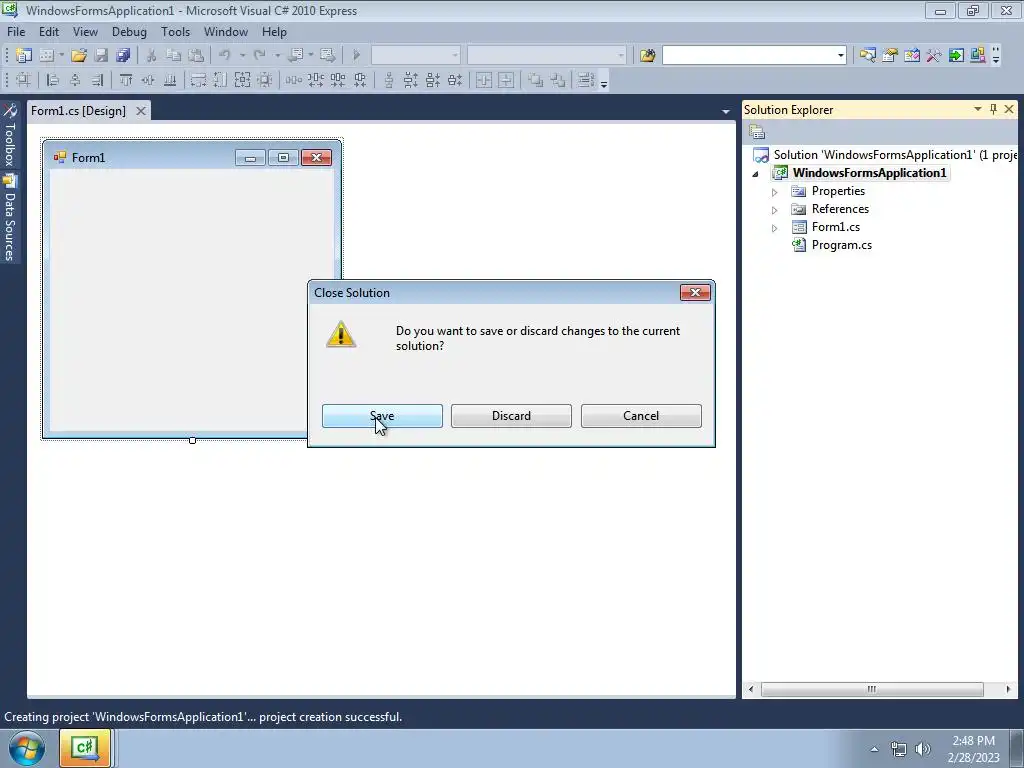
Task: Click the Align Middles layout icon
Action: (x=148, y=80)
